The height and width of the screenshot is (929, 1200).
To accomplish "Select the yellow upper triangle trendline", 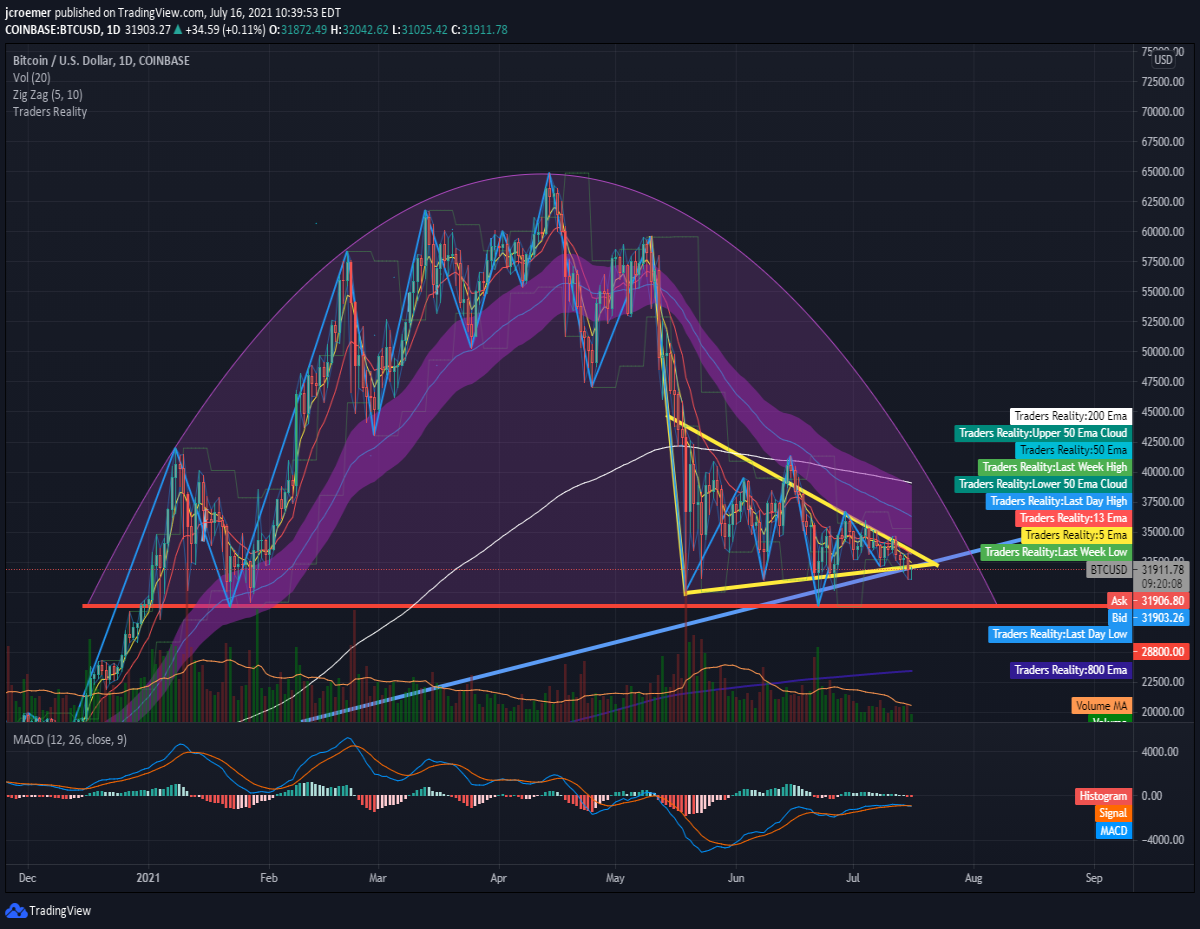I will (803, 490).
